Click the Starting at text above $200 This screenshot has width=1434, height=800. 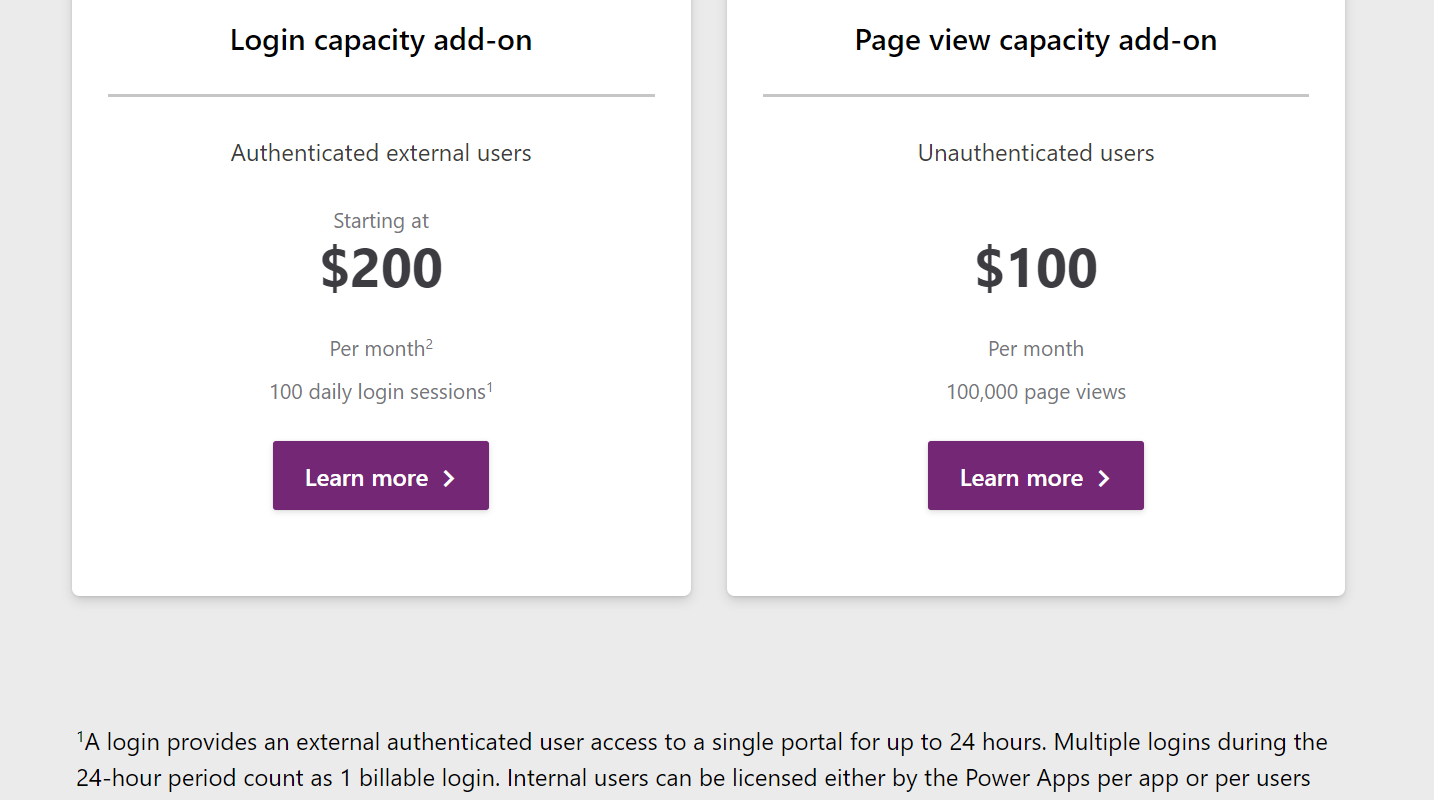381,221
